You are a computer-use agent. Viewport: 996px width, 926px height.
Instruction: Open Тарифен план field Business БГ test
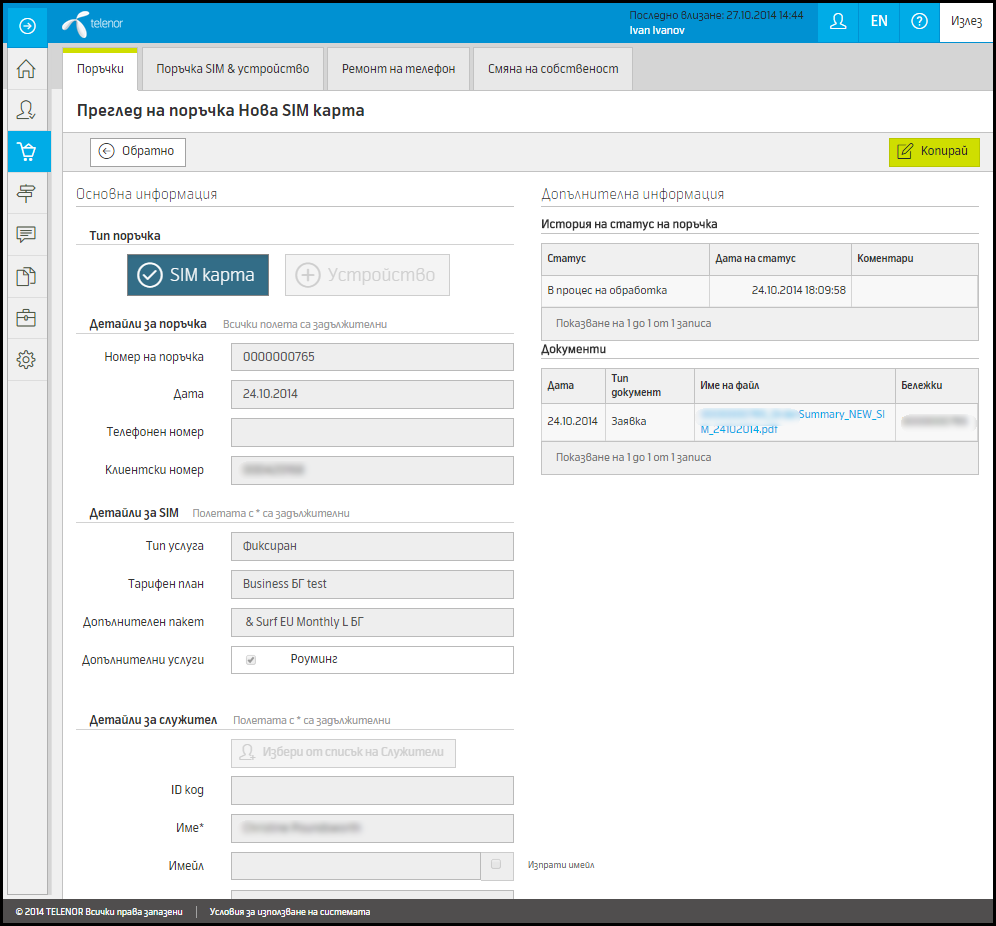[372, 584]
